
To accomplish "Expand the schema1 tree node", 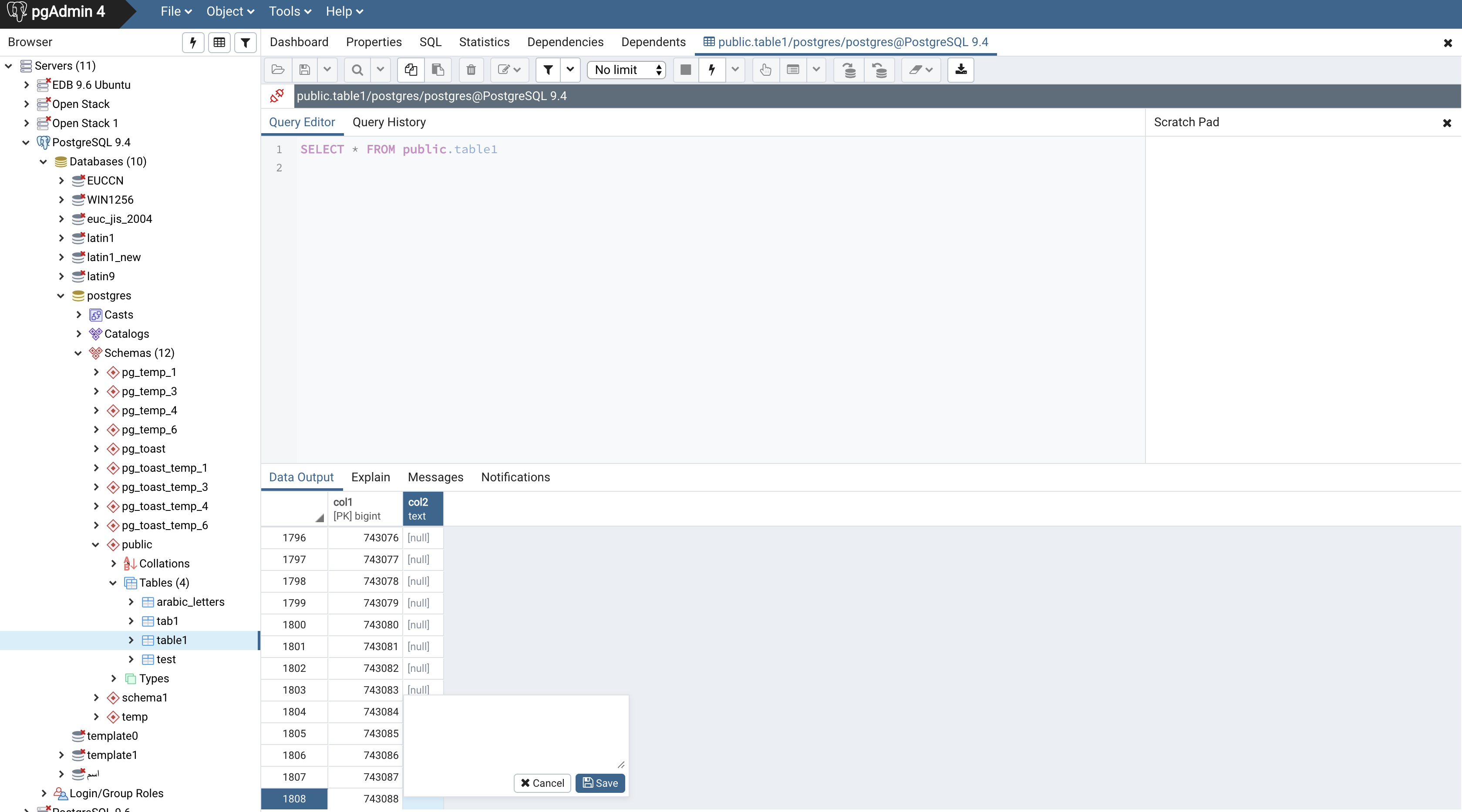I will 96,698.
